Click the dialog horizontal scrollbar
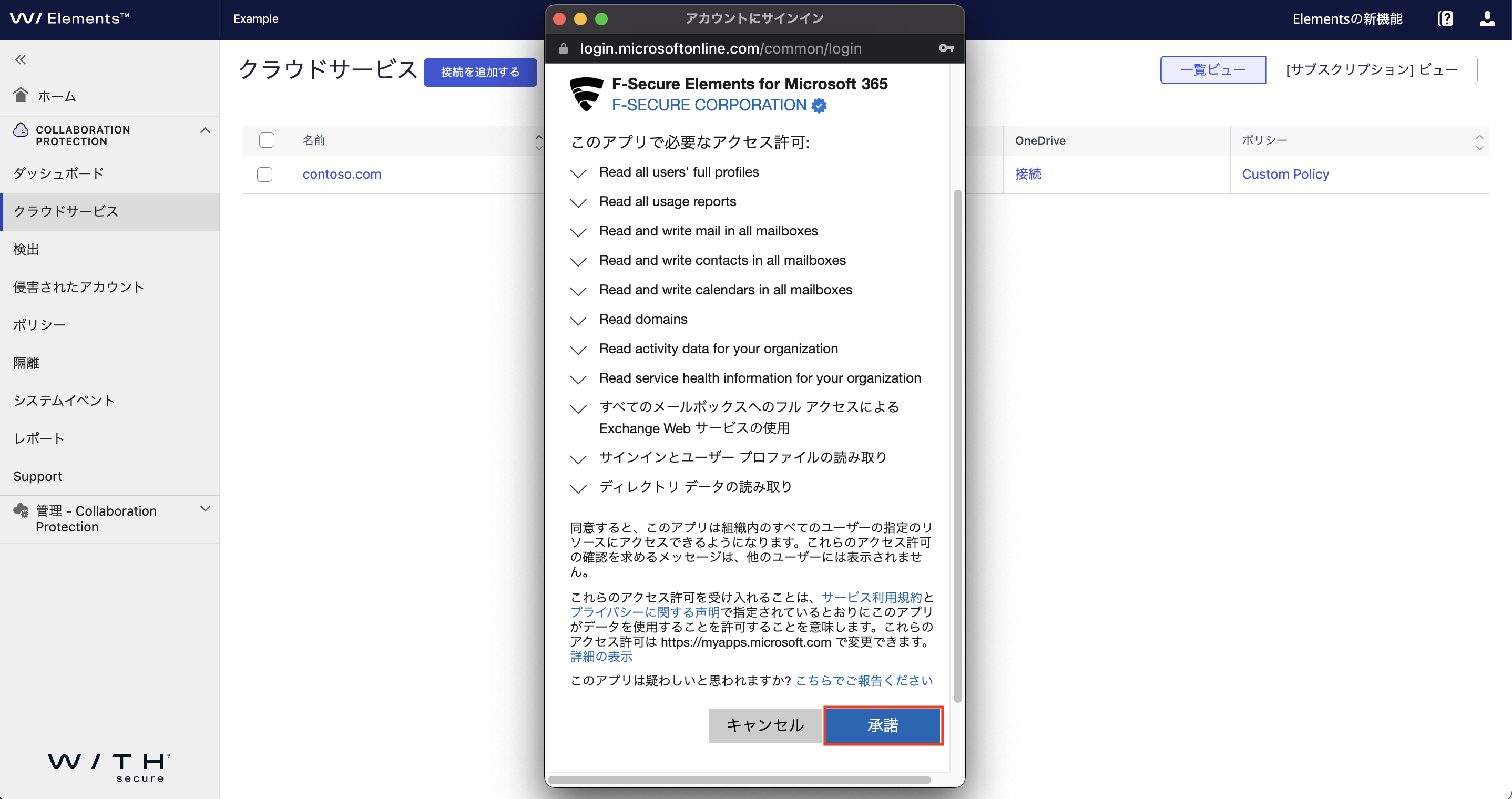 739,780
